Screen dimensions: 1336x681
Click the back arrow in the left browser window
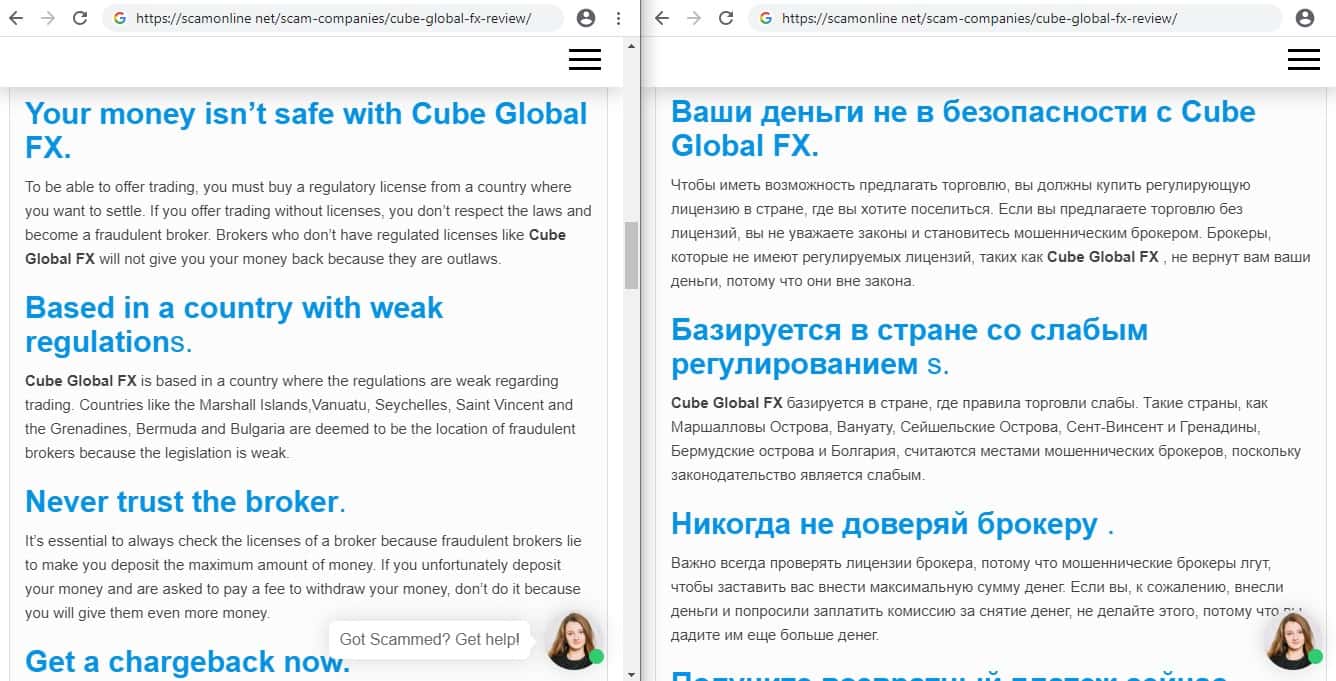point(16,18)
